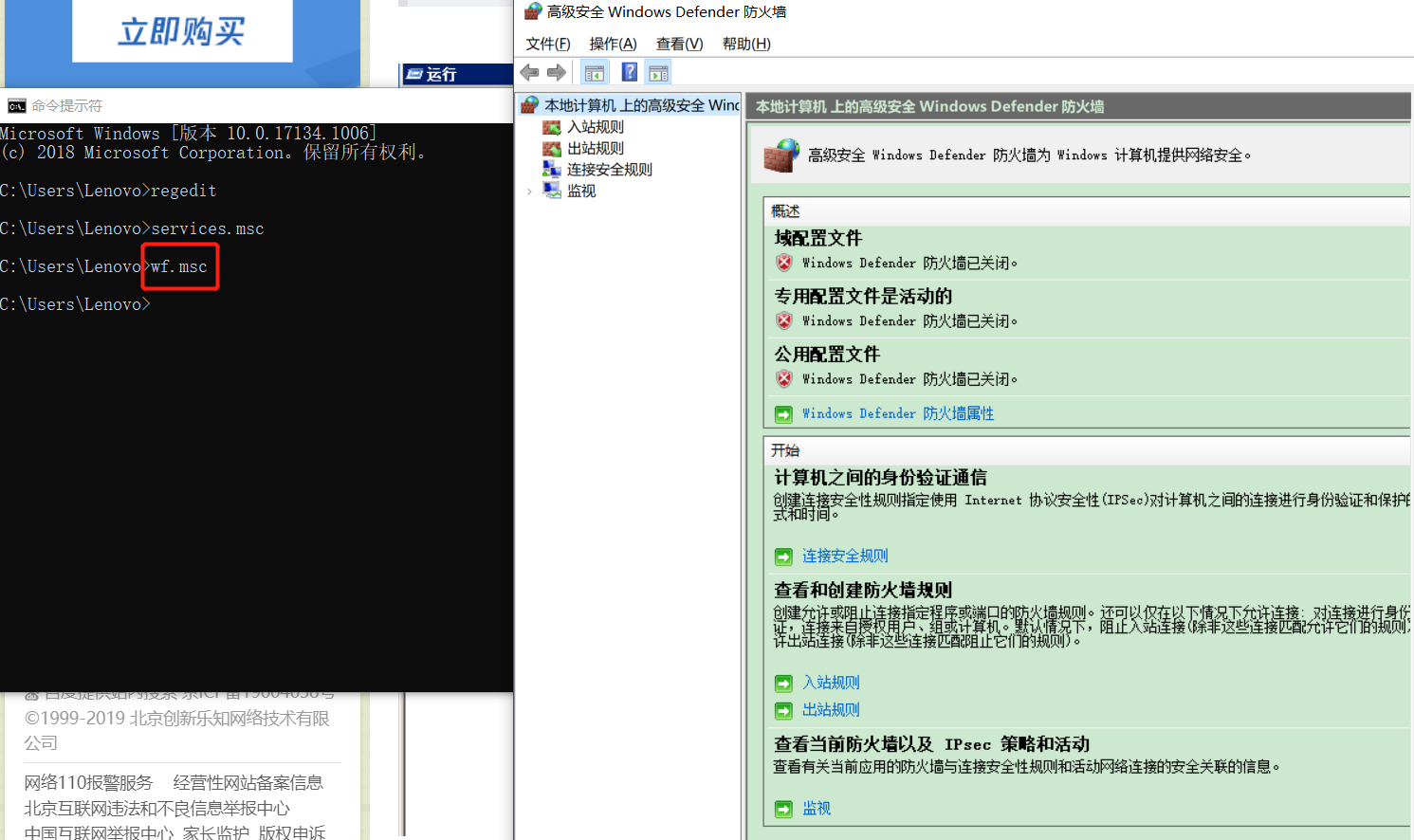
Task: Select the 入站规则 firewall icon in the tree
Action: pyautogui.click(x=551, y=127)
